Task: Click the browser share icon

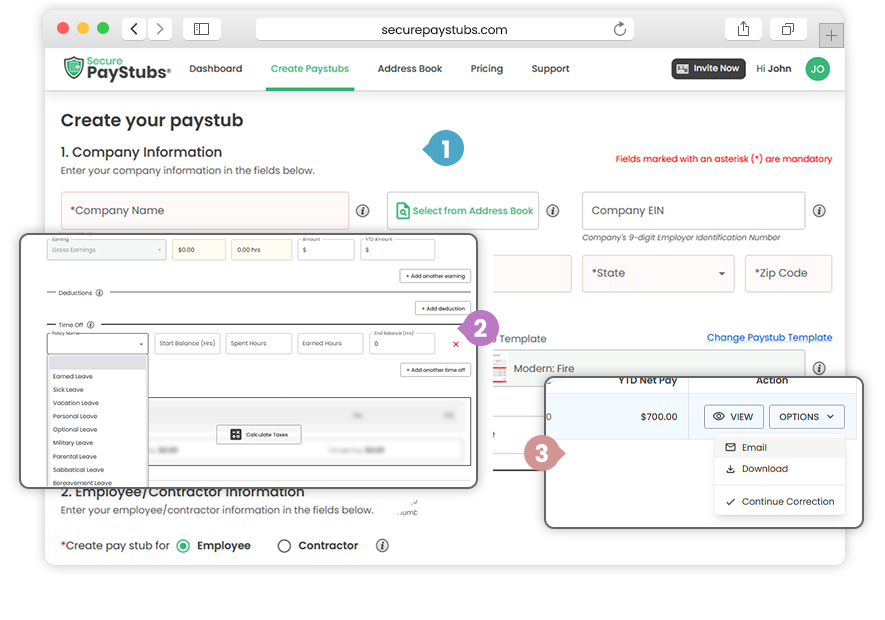Action: [743, 29]
